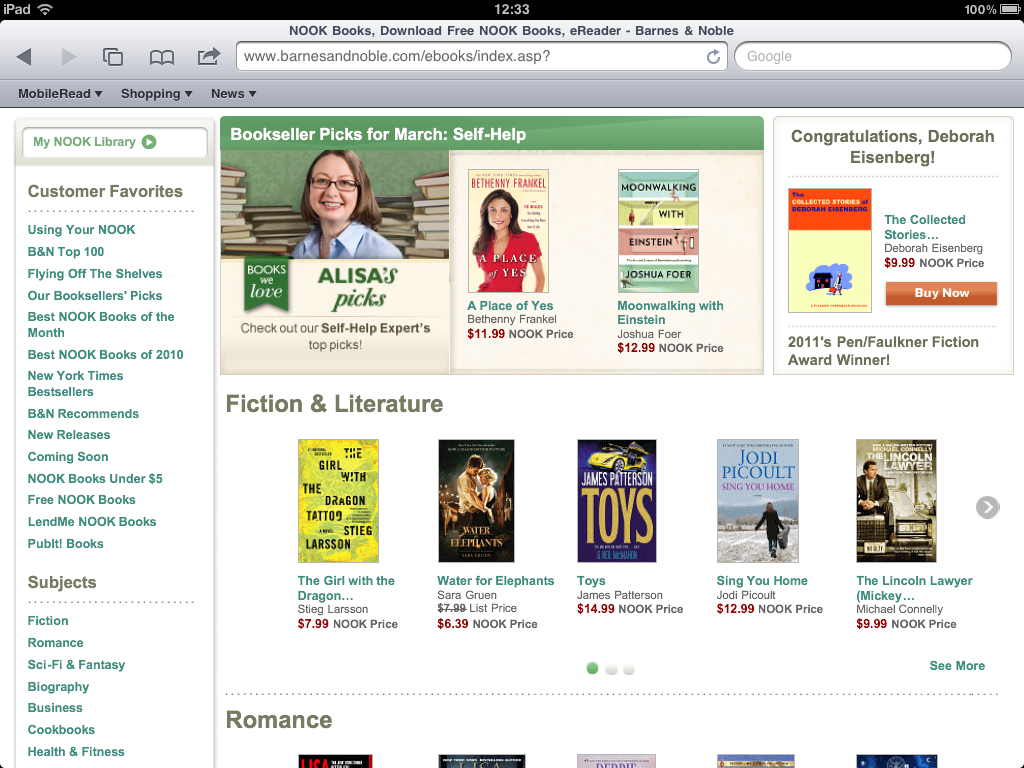Tap the Safari back arrow
This screenshot has width=1024, height=768.
tap(24, 57)
